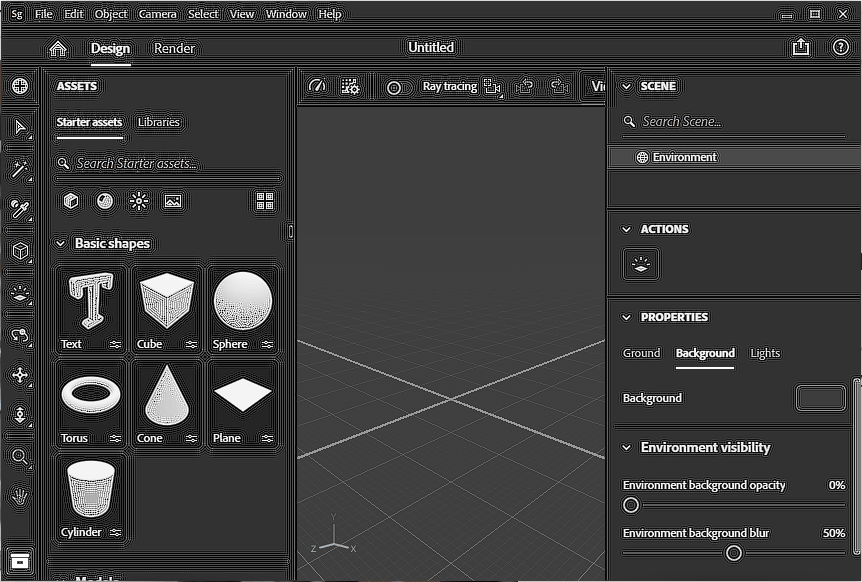Screen dimensions: 862x582
Task: Switch to the Libraries tab
Action: pos(158,122)
